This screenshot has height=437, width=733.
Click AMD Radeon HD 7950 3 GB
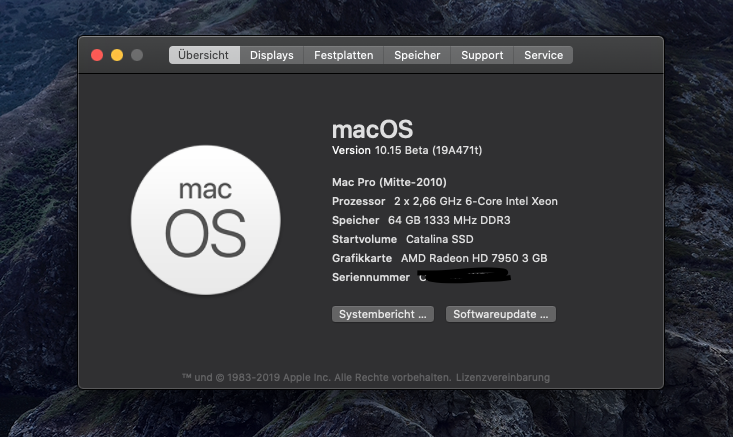pos(474,258)
